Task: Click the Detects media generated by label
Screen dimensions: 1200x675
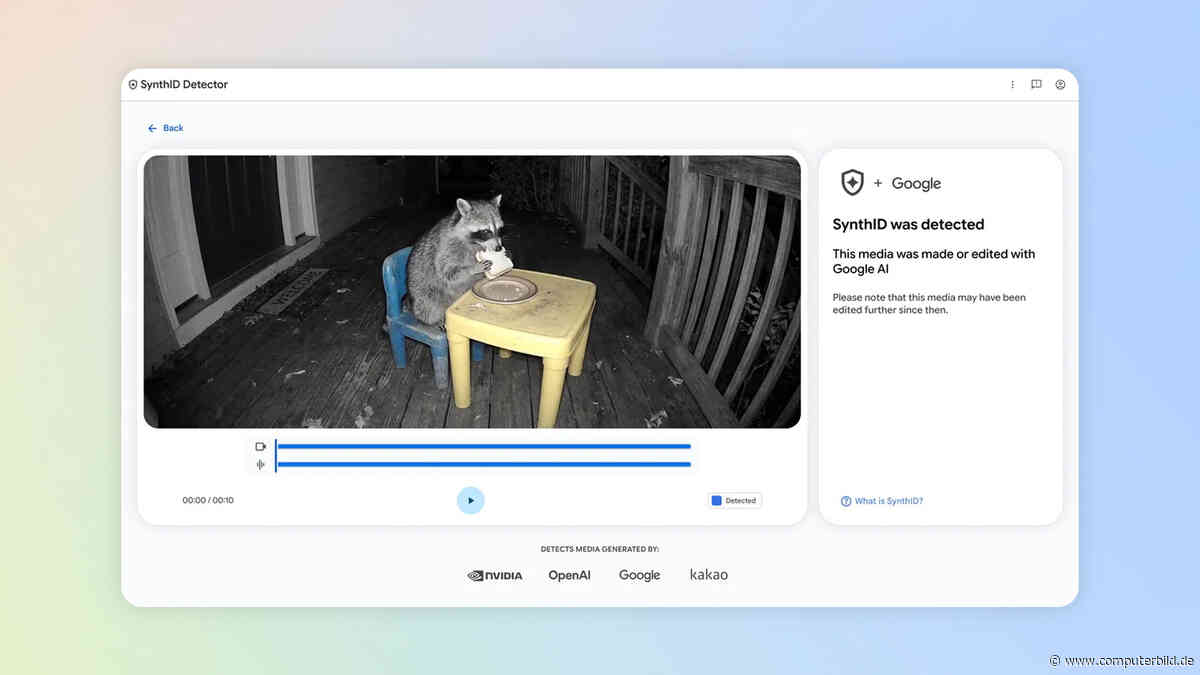Action: [600, 549]
